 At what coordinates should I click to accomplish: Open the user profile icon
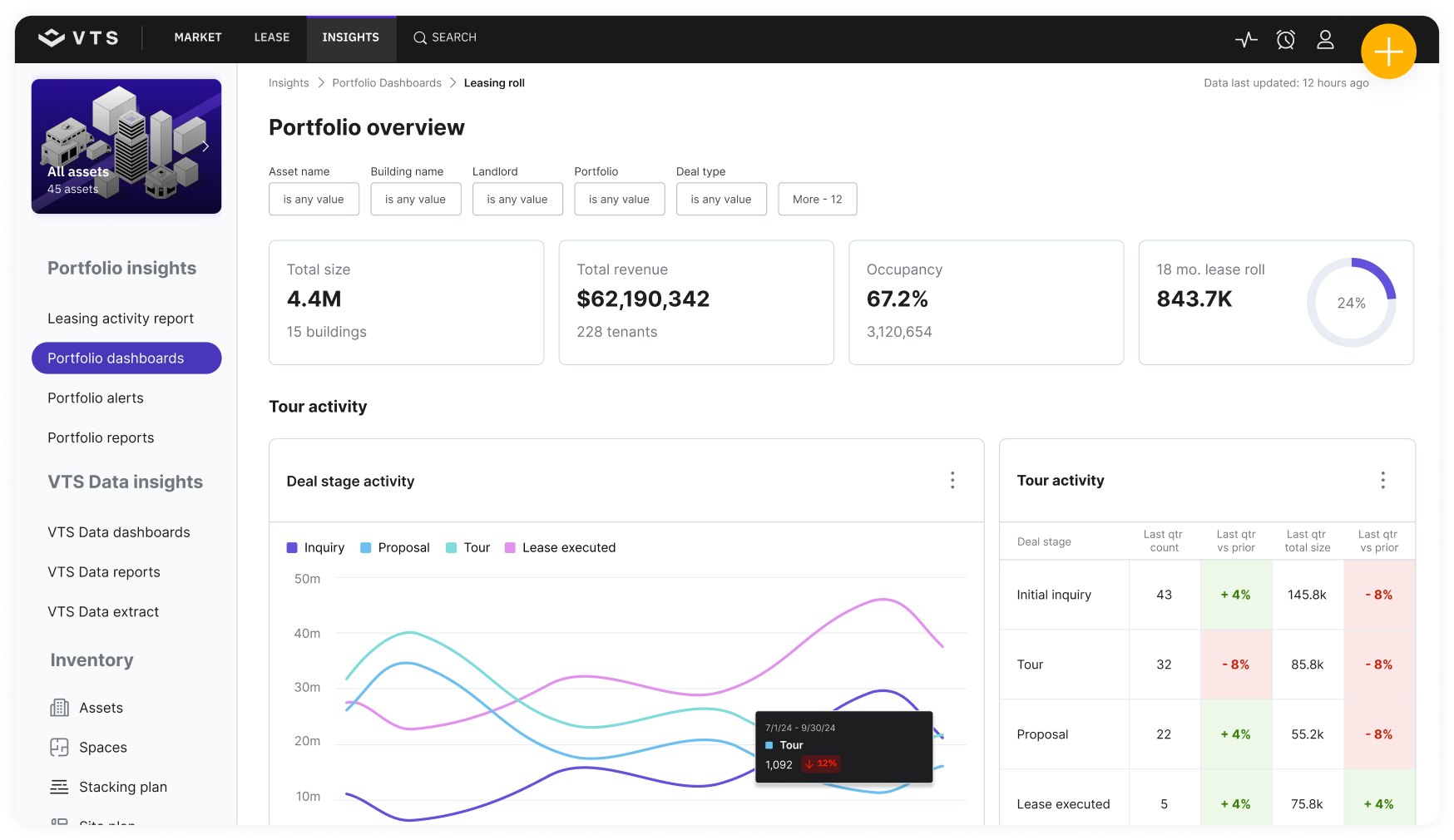1325,39
